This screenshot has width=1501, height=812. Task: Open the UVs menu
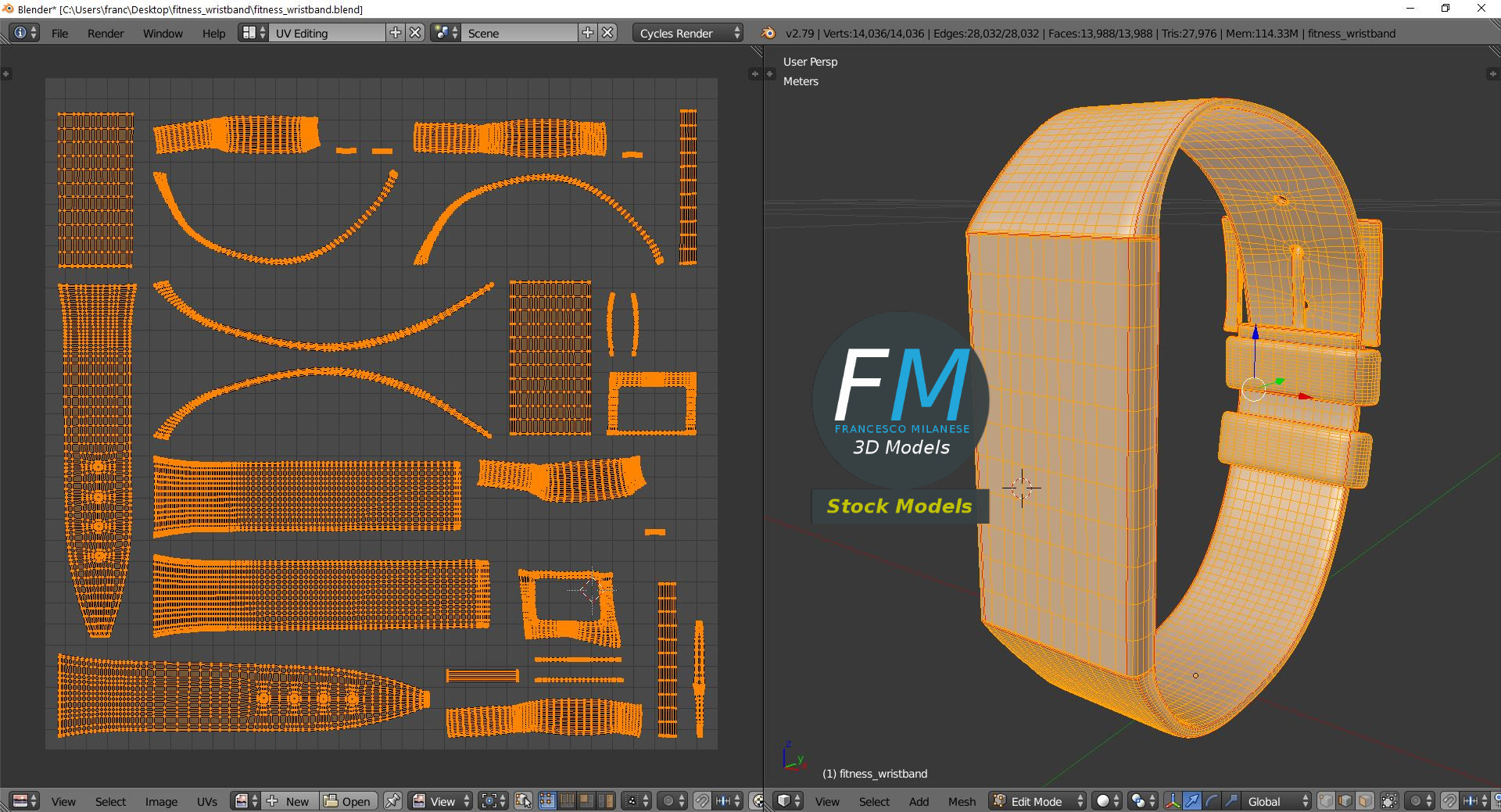tap(206, 801)
